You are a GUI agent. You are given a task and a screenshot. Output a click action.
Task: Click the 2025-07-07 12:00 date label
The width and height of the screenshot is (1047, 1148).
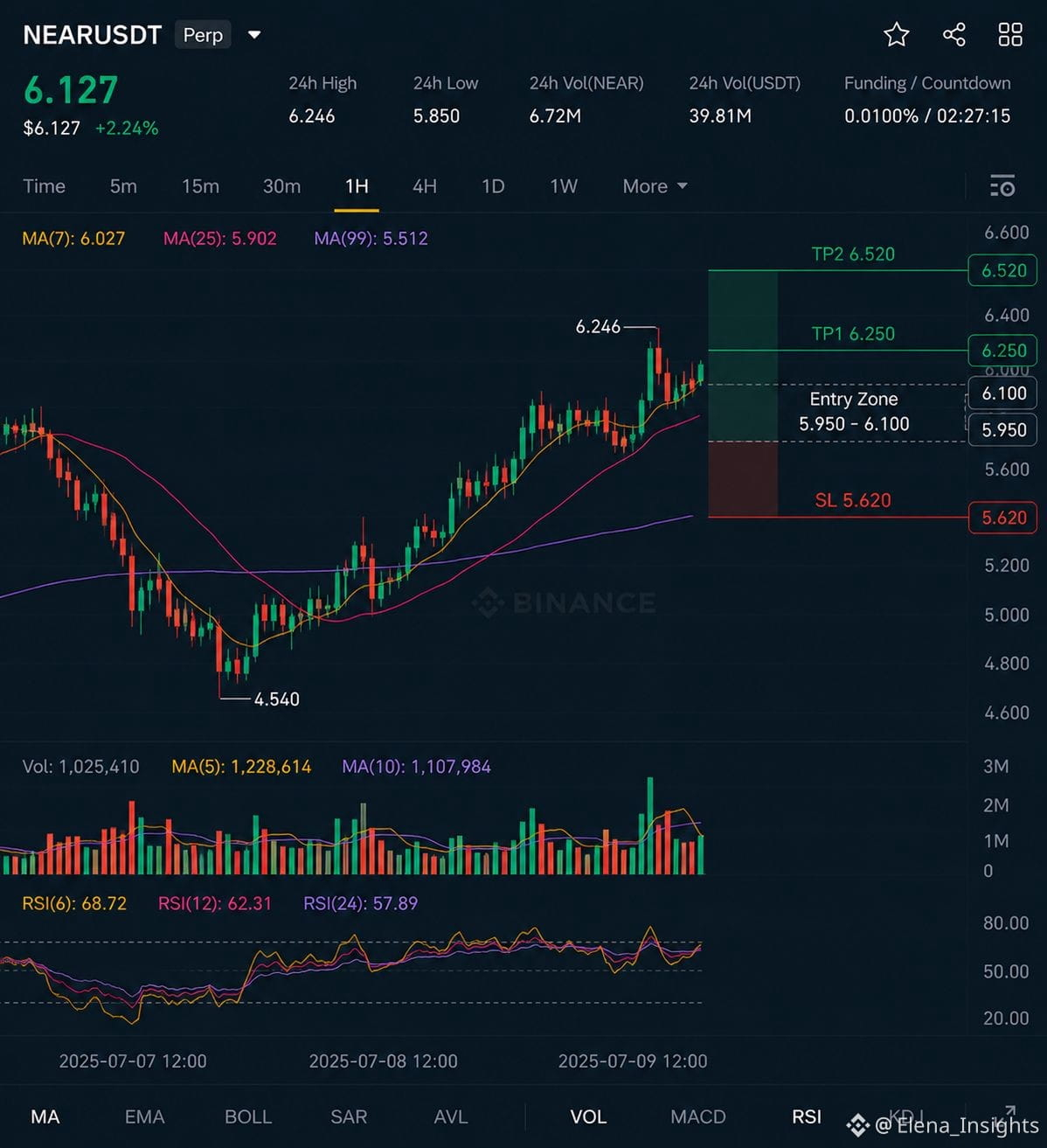point(133,1061)
